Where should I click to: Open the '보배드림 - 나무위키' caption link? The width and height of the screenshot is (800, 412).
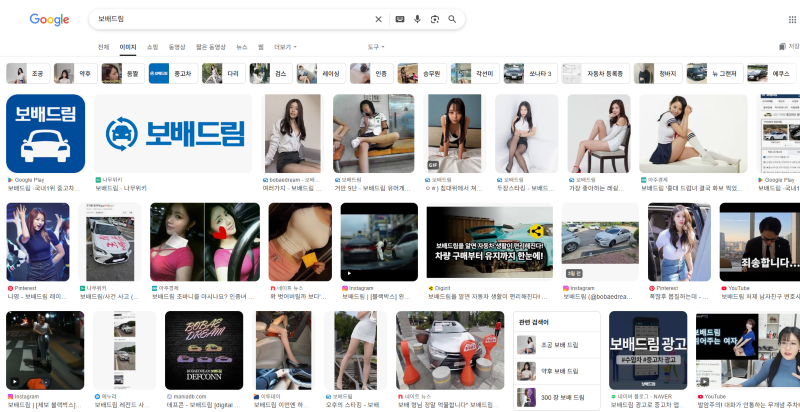click(121, 188)
